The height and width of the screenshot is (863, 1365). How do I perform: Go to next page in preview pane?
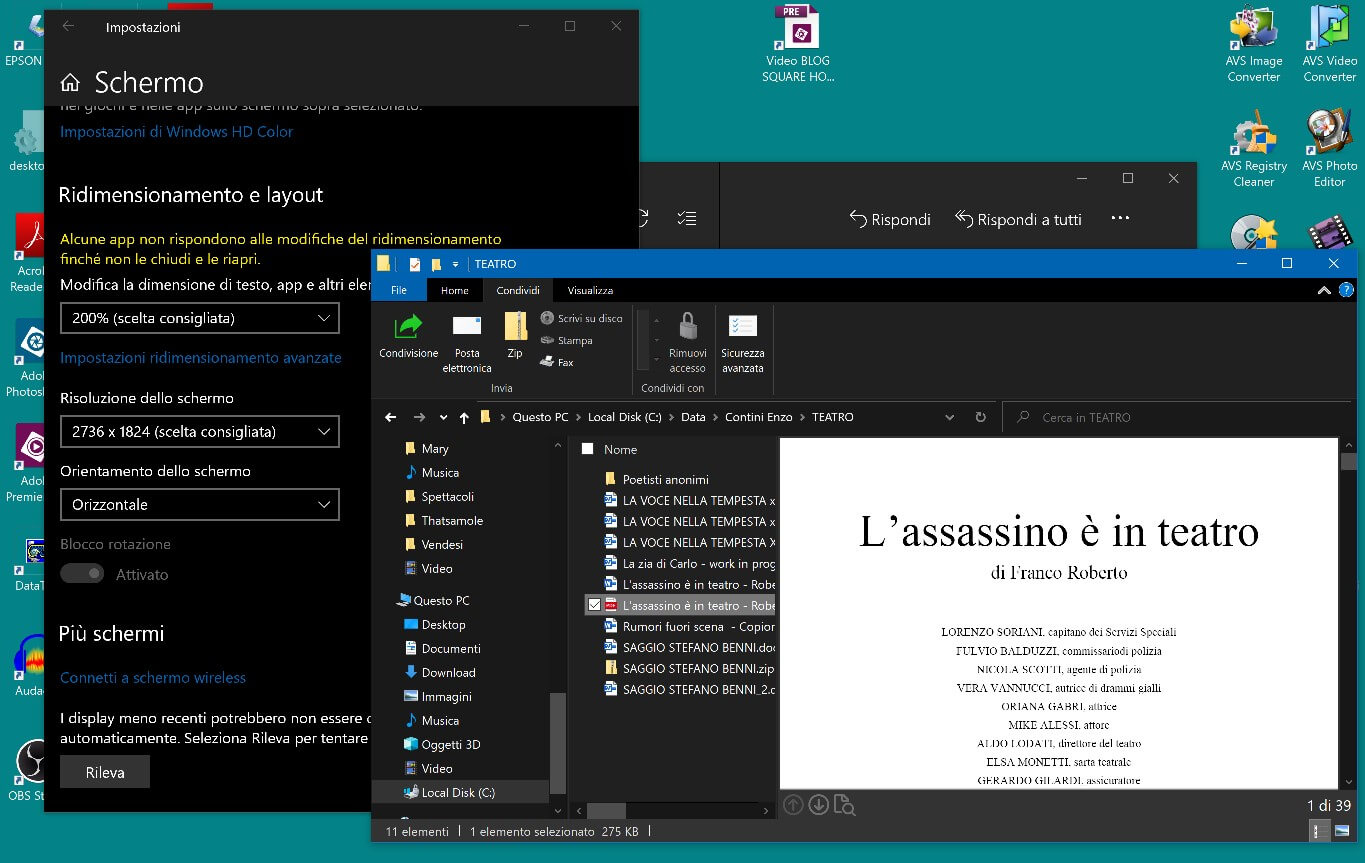(x=818, y=805)
